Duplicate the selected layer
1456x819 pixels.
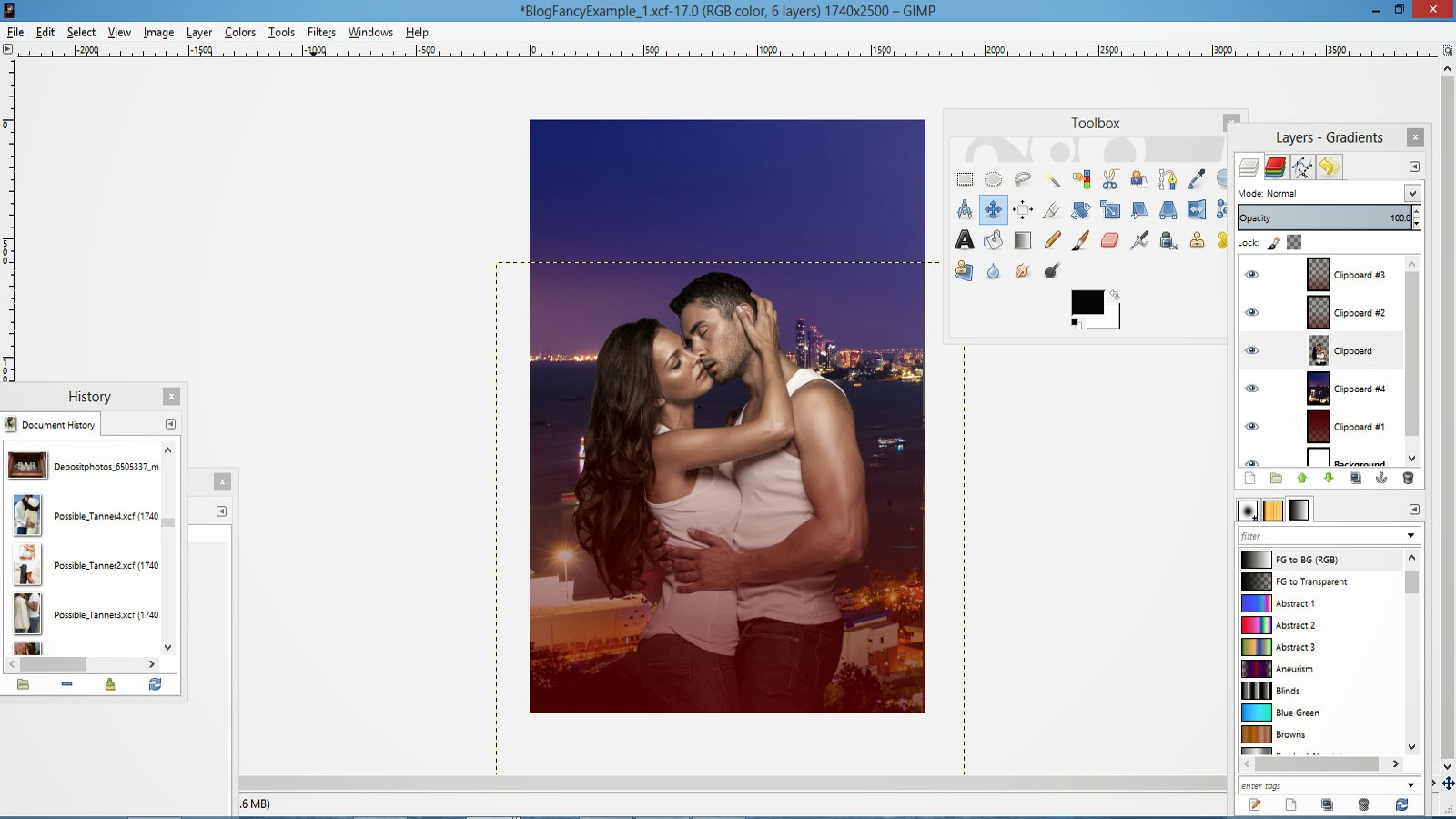(1355, 479)
